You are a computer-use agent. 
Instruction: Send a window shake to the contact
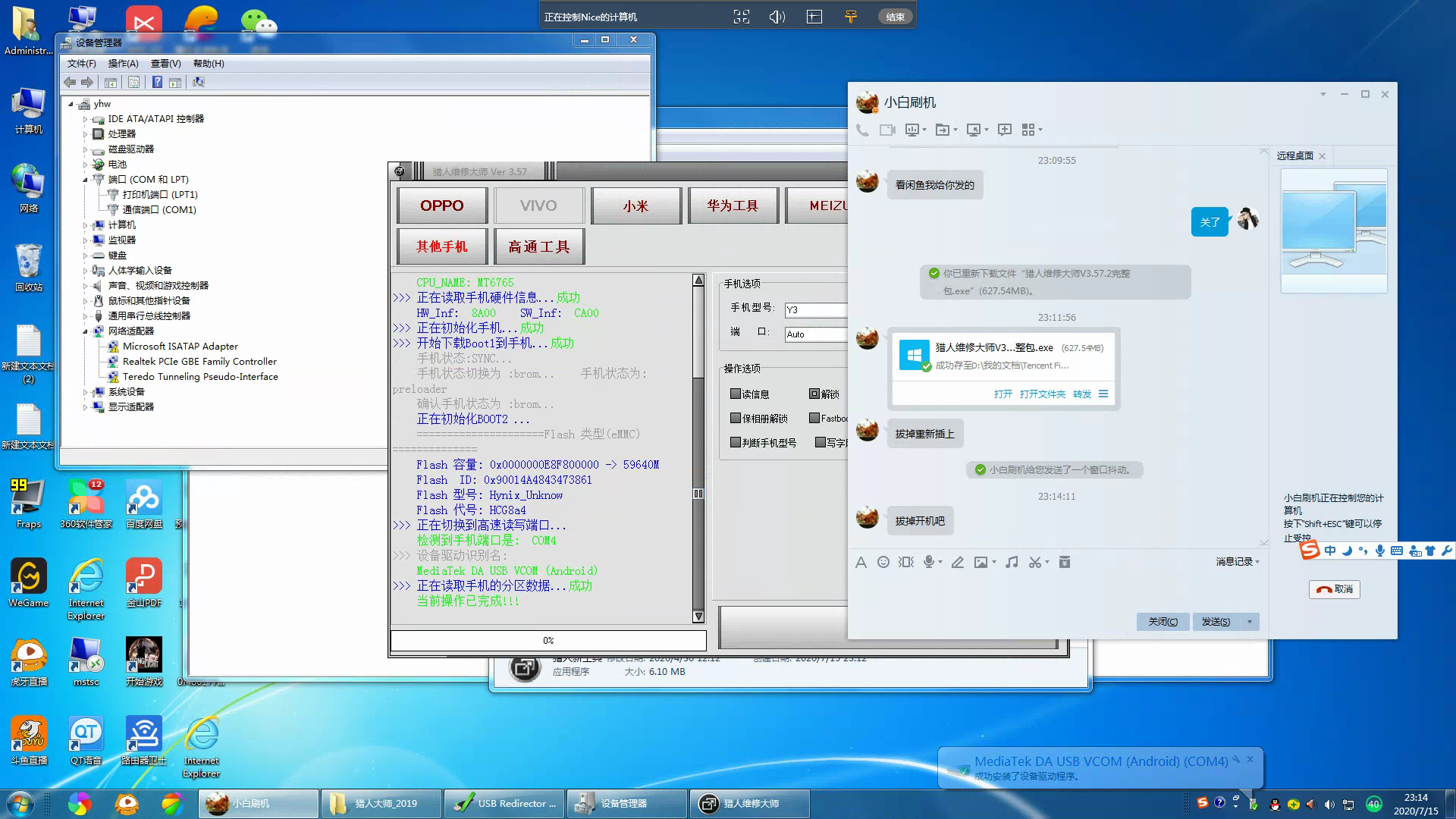coord(906,562)
